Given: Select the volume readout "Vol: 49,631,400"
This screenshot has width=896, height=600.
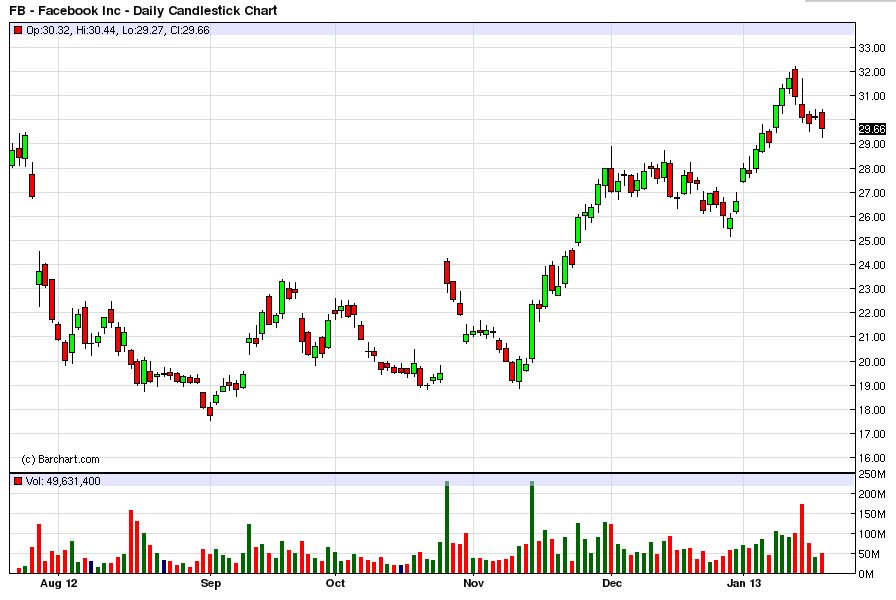Looking at the screenshot, I should [63, 481].
